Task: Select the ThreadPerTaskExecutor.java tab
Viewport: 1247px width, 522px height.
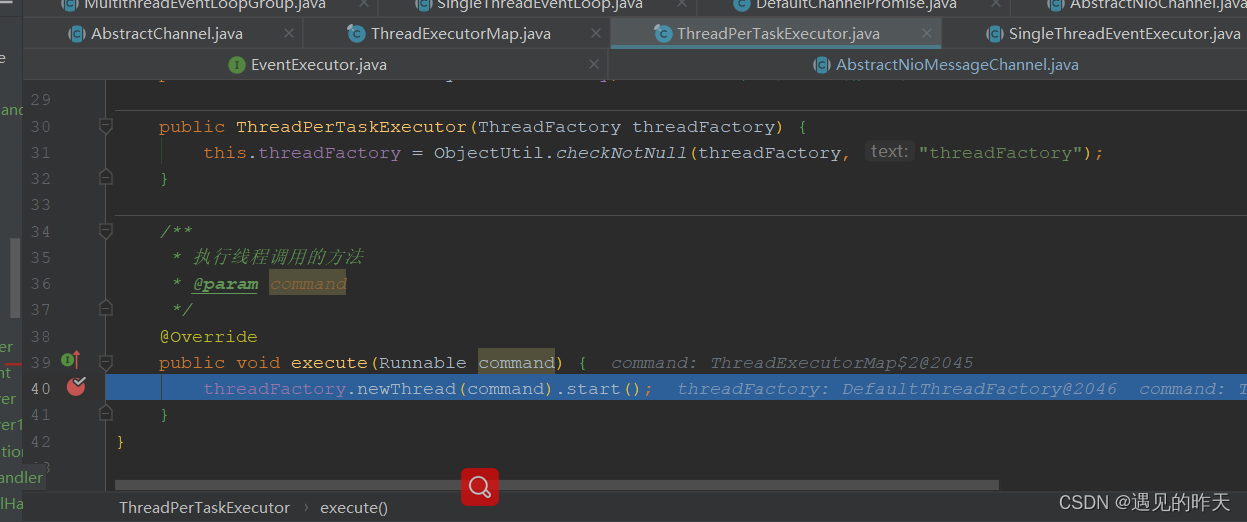Action: click(778, 34)
